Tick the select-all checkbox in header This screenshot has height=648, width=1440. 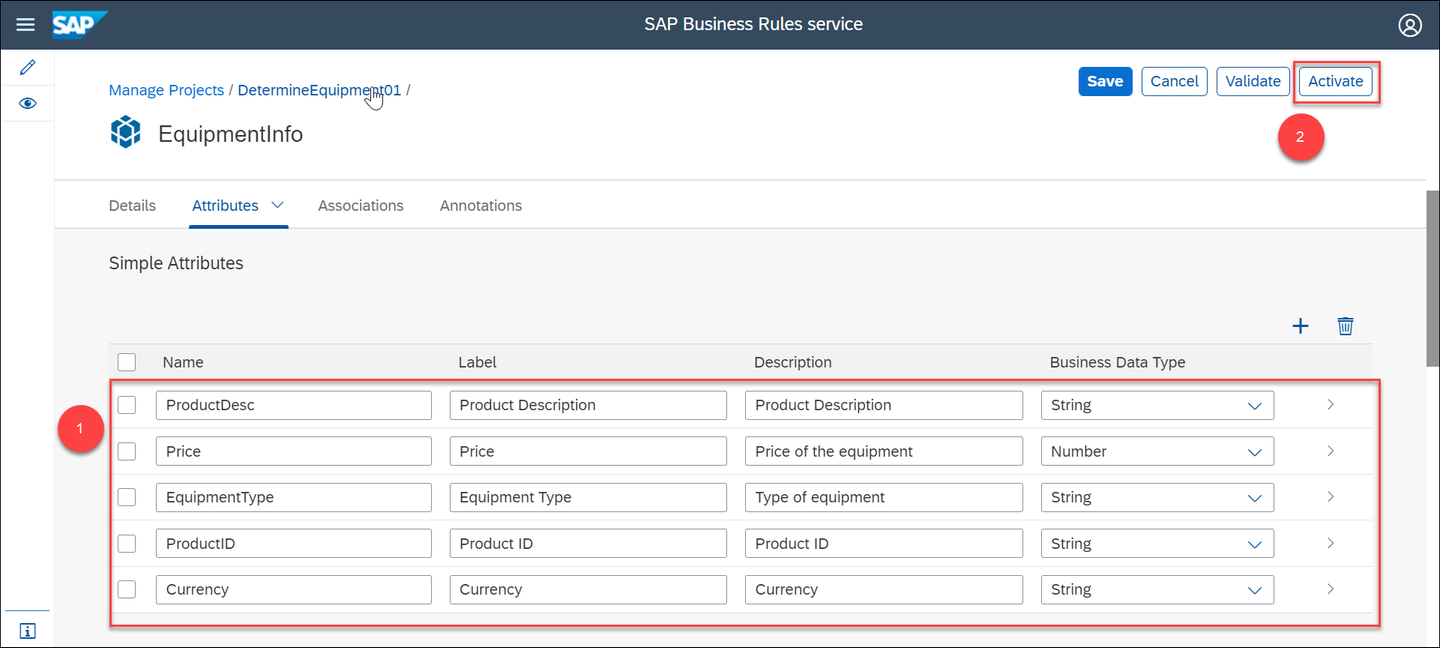pos(127,362)
